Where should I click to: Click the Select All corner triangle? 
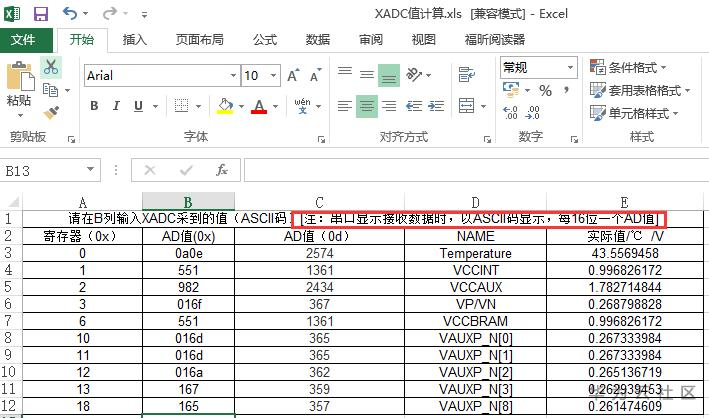(13, 201)
